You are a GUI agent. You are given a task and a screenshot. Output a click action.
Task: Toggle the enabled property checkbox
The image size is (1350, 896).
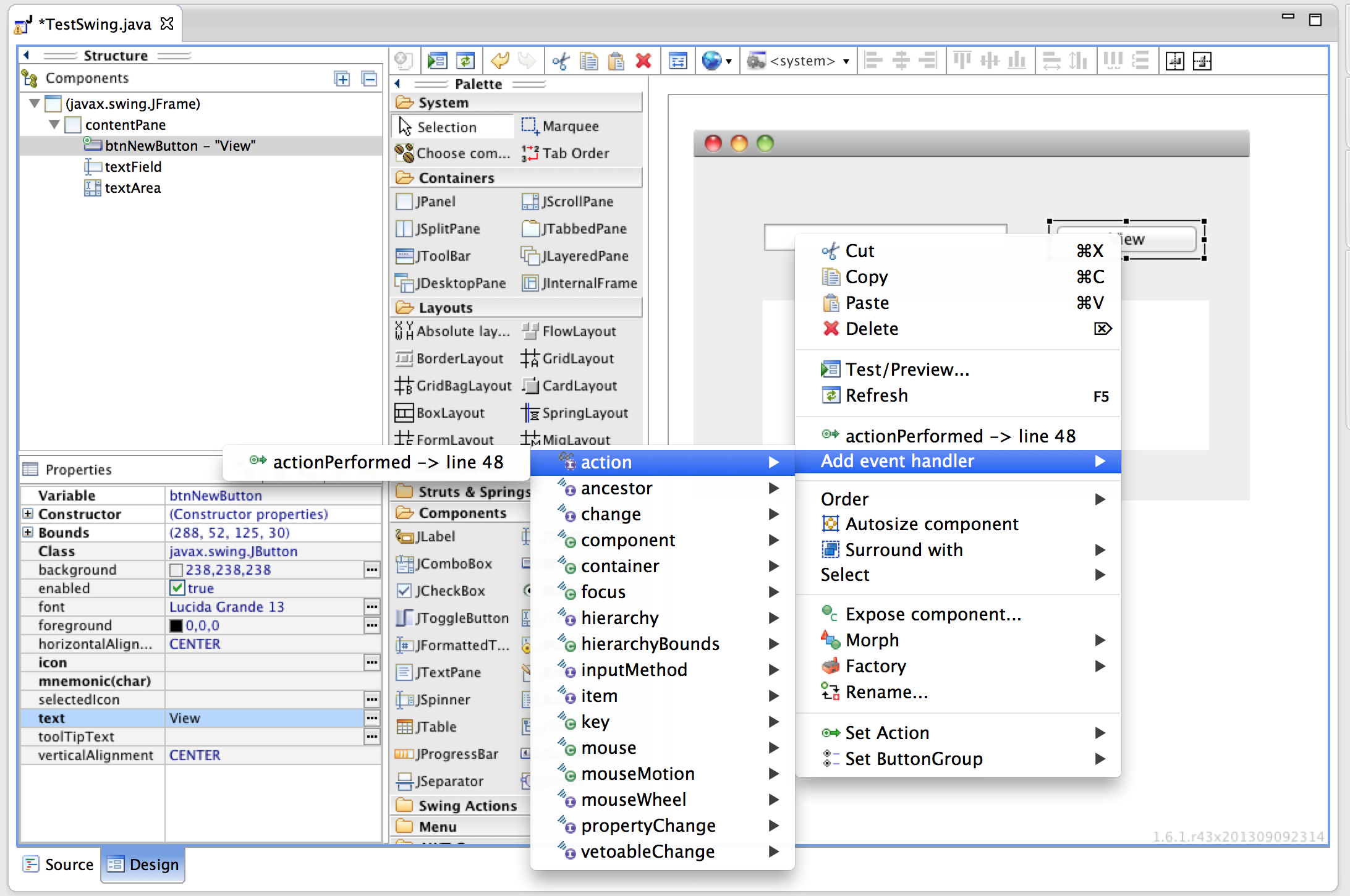pyautogui.click(x=177, y=588)
